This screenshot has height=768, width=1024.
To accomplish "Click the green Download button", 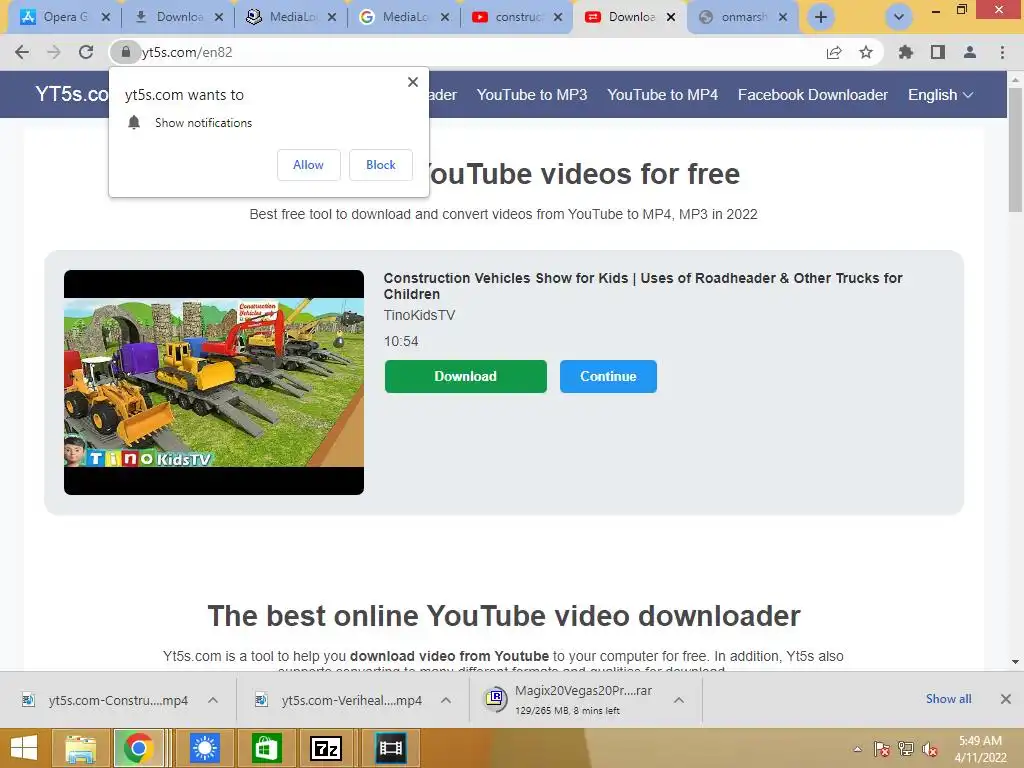I will click(x=466, y=376).
